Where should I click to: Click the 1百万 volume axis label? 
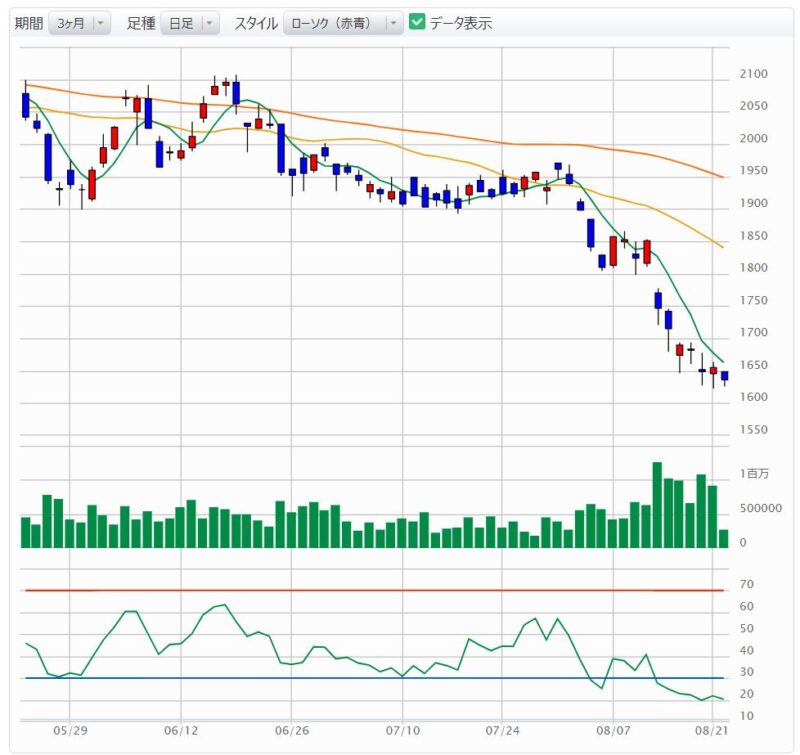pyautogui.click(x=754, y=474)
